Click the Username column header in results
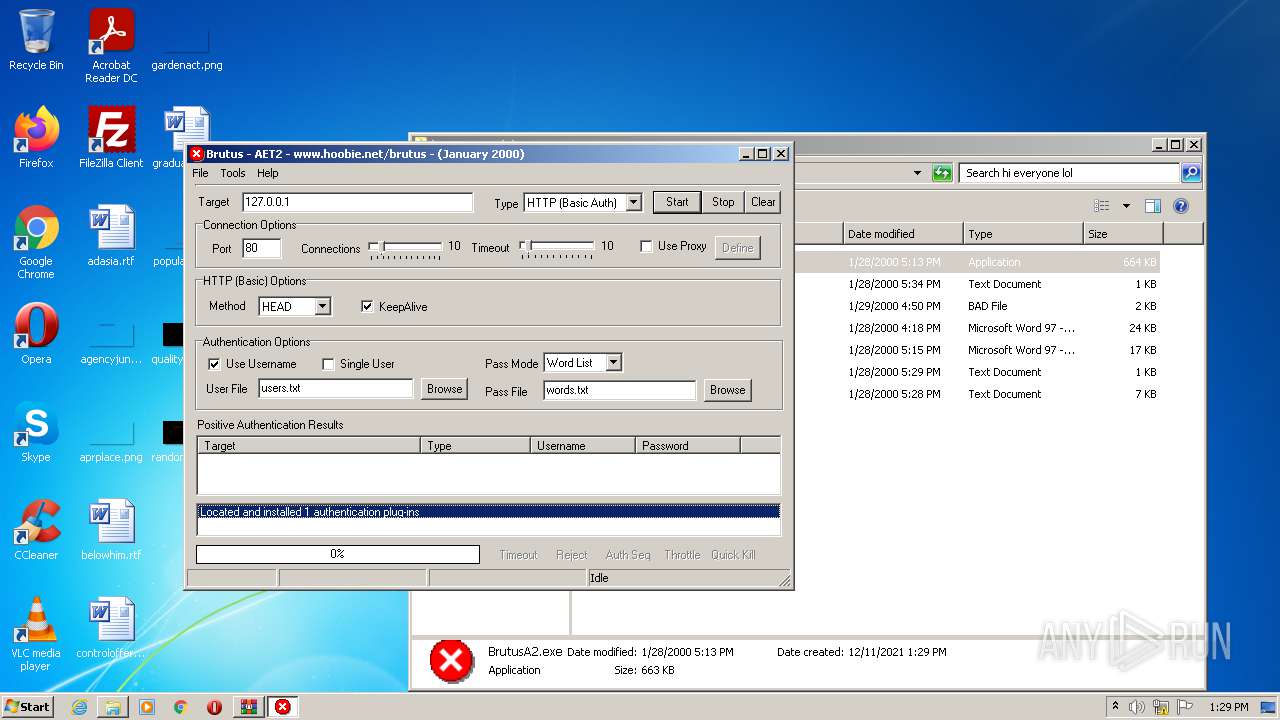This screenshot has width=1280, height=720. coord(583,446)
